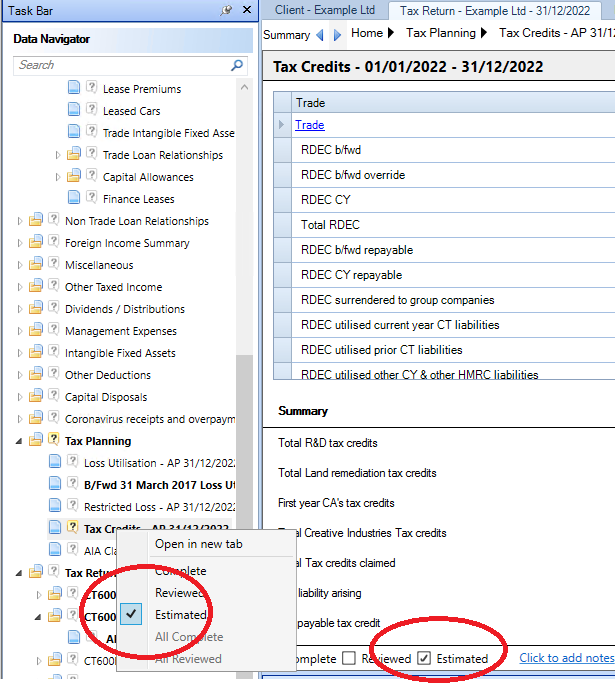Expand the Miscellaneous node
This screenshot has height=687, width=615.
coord(20,265)
